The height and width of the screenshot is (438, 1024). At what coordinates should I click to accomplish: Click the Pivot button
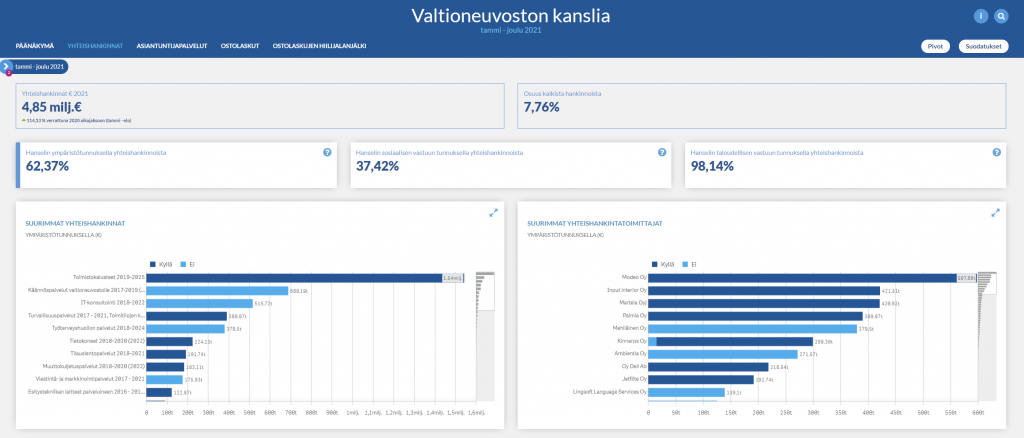click(x=936, y=46)
